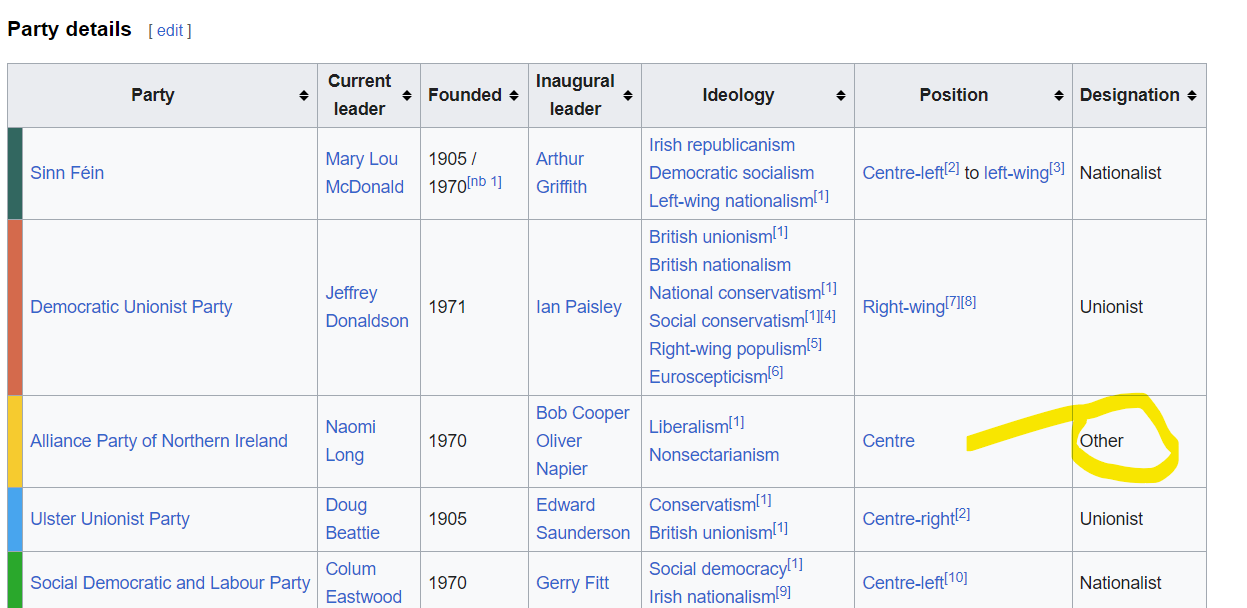Click the Sinn Féin green color bar

point(15,173)
